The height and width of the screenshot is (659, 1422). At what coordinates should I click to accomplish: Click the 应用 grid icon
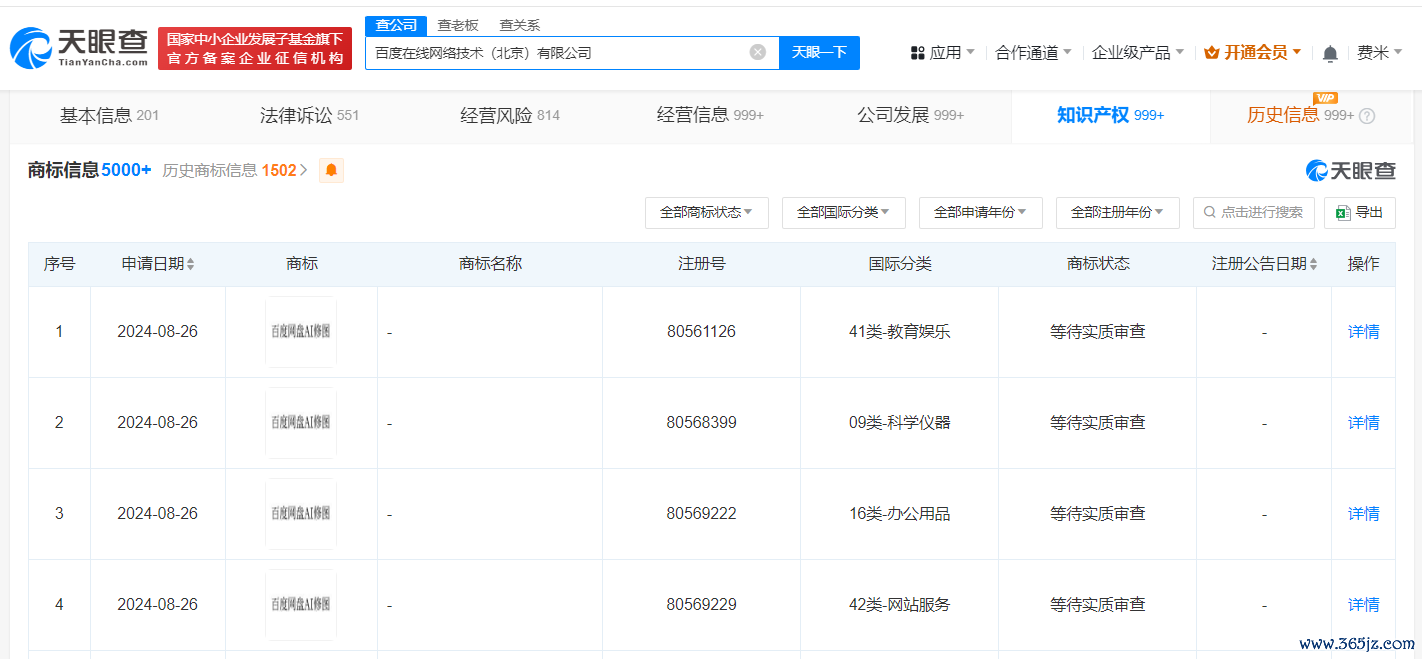coord(917,53)
